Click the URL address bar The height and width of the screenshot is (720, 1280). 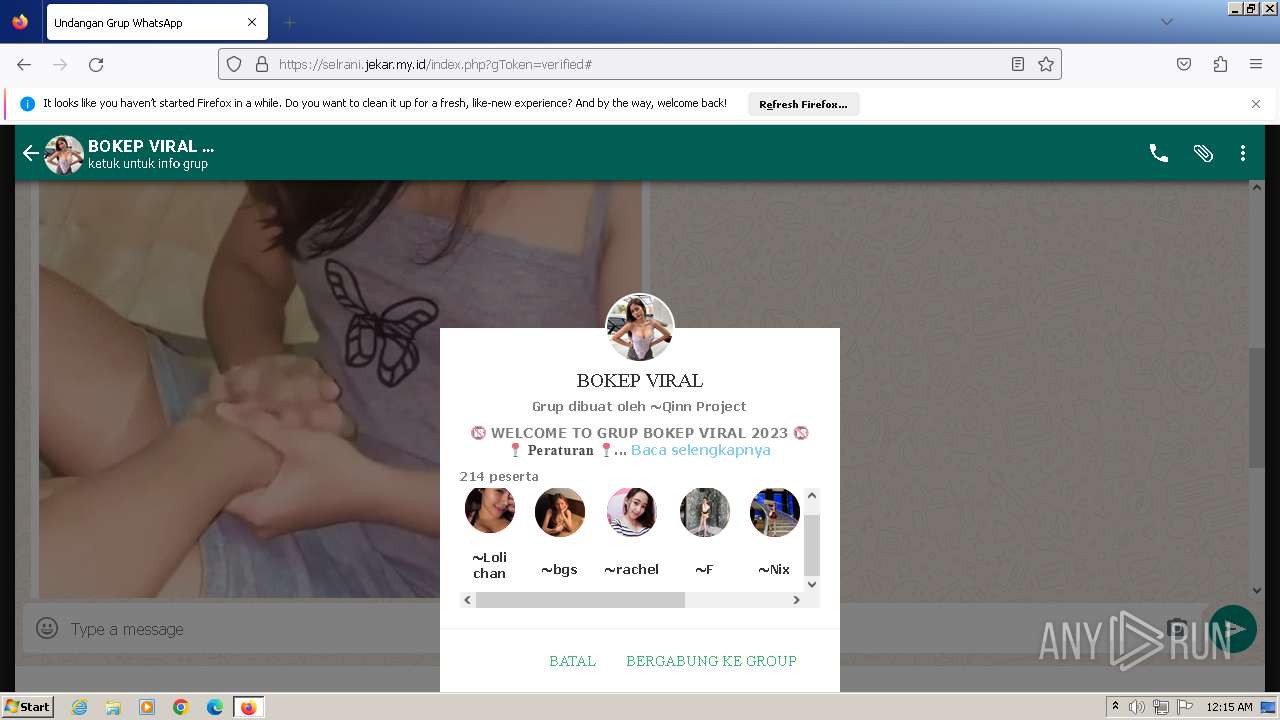click(640, 64)
